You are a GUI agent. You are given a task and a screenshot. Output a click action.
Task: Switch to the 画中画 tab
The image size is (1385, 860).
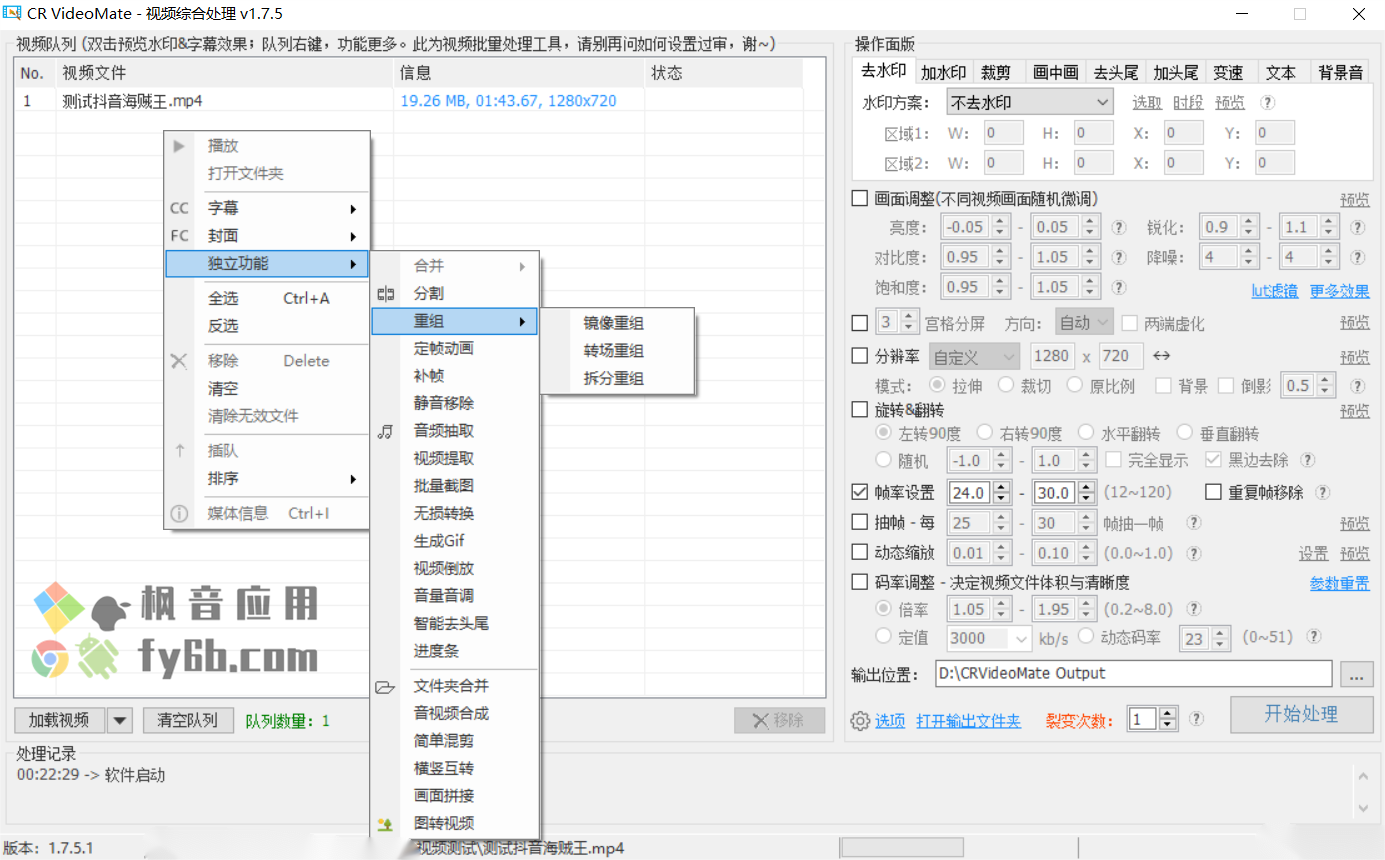coord(1056,72)
